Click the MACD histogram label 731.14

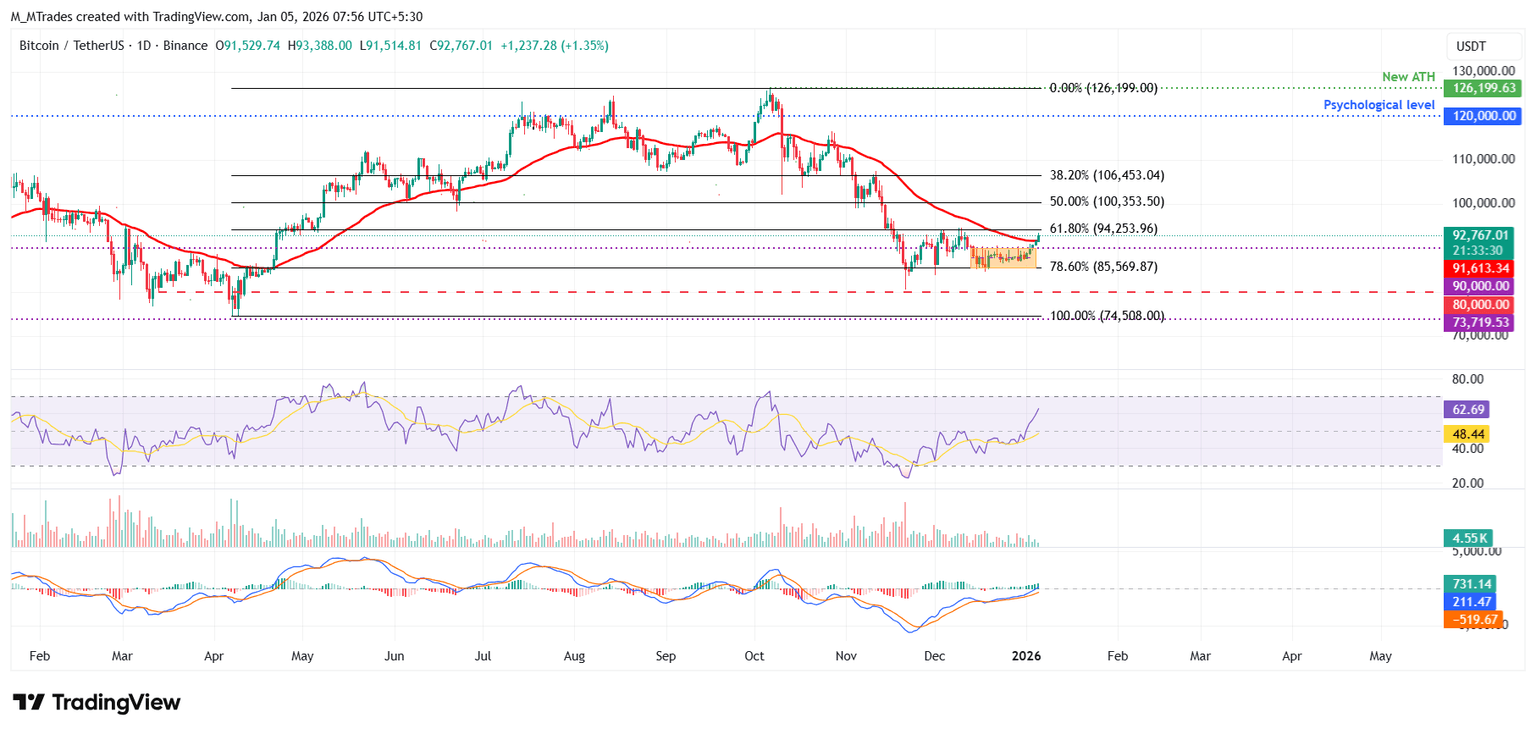[1468, 583]
